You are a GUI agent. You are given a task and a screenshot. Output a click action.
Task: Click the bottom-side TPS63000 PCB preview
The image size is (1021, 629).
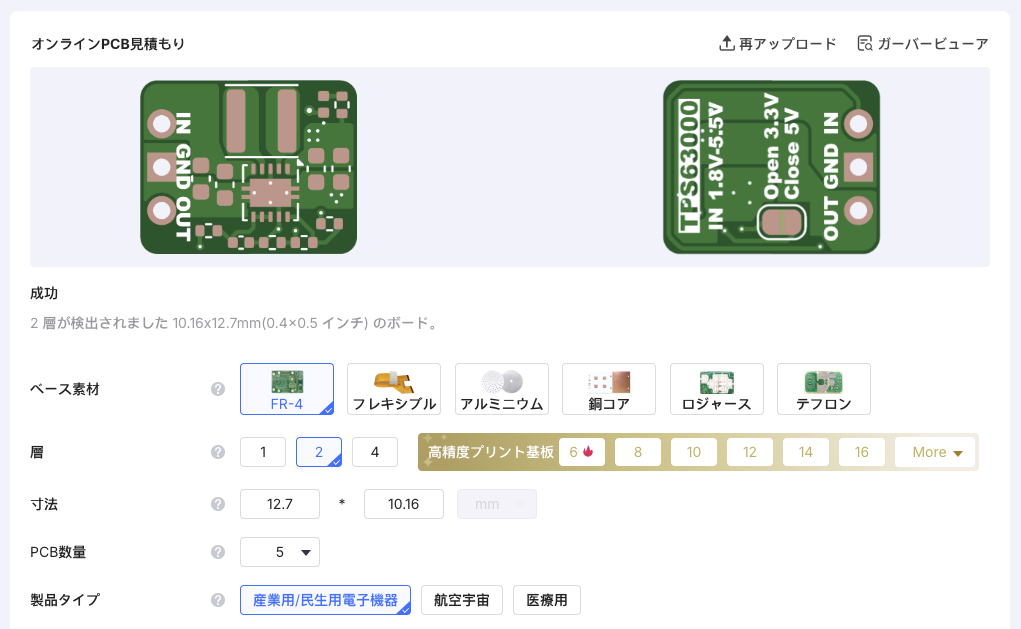(771, 167)
